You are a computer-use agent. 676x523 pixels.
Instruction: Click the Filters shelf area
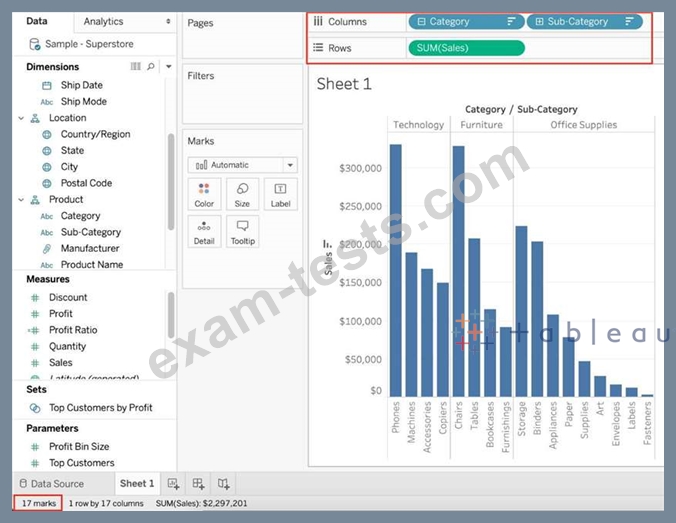coord(242,94)
